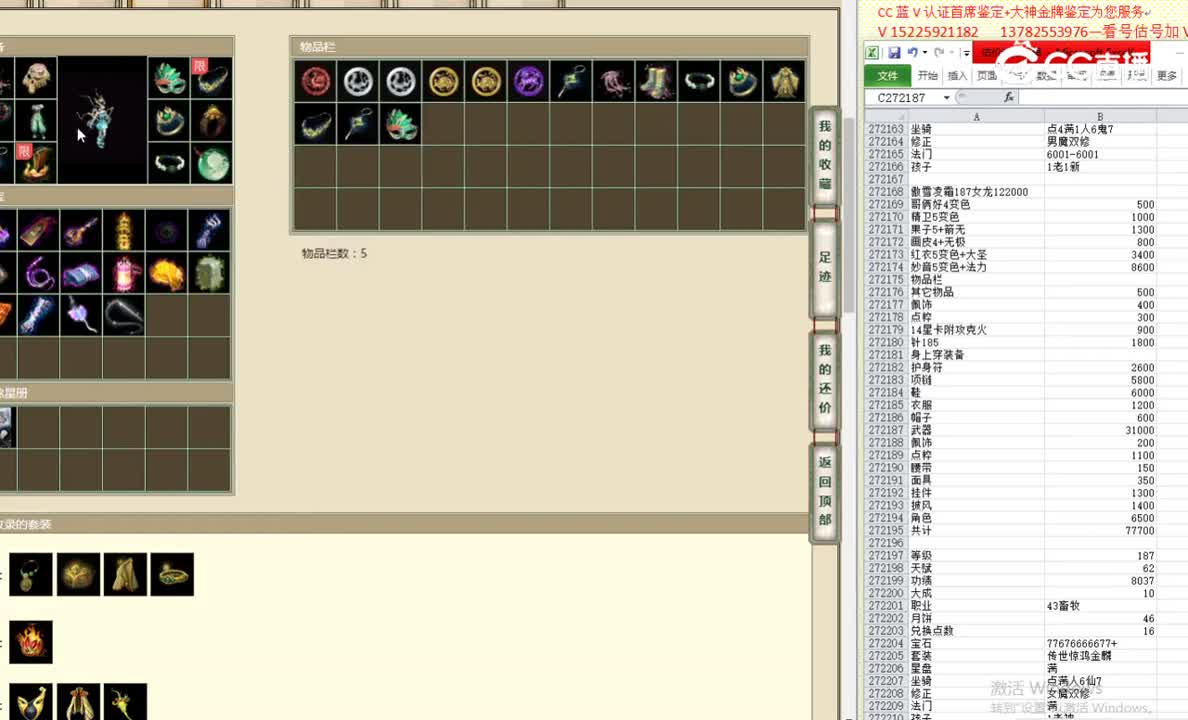Click the green ring item in inventory

click(x=741, y=81)
